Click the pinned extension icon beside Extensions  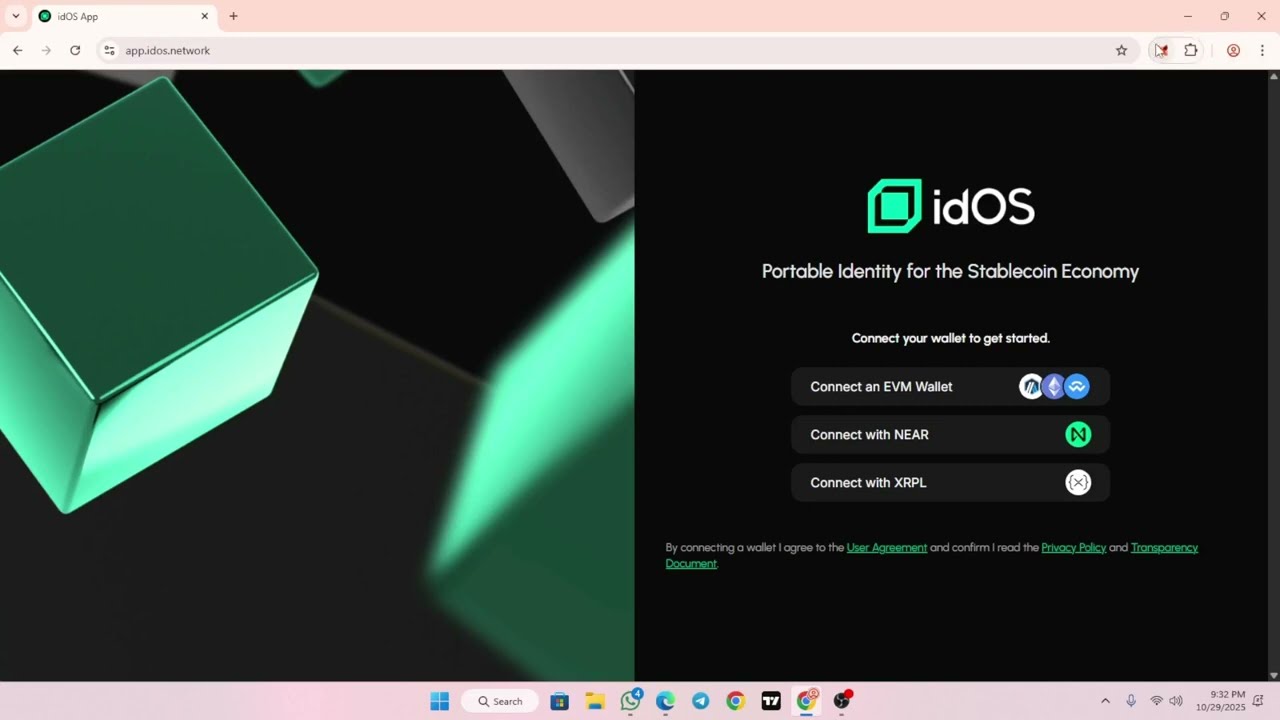click(x=1161, y=50)
